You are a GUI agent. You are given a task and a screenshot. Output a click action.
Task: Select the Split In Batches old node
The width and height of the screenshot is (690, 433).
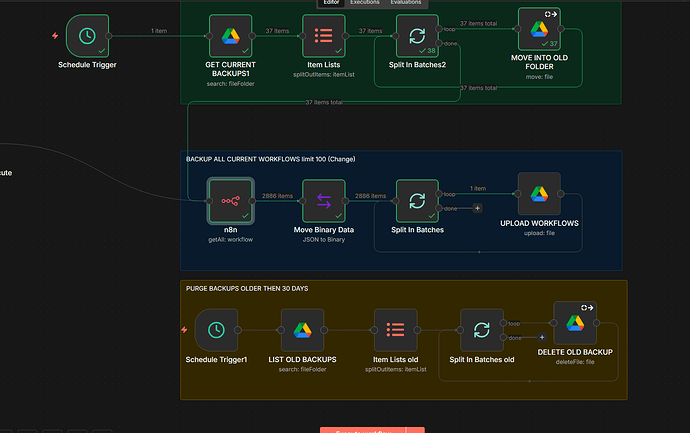(482, 329)
